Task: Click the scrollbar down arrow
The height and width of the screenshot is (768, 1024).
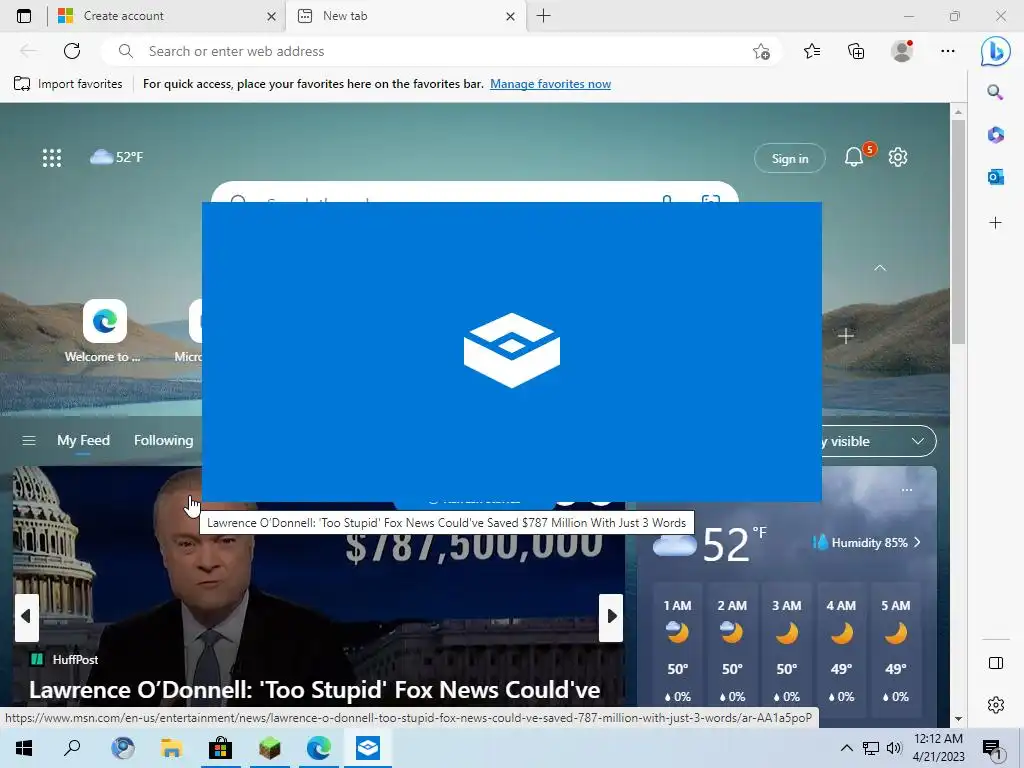Action: pyautogui.click(x=958, y=719)
